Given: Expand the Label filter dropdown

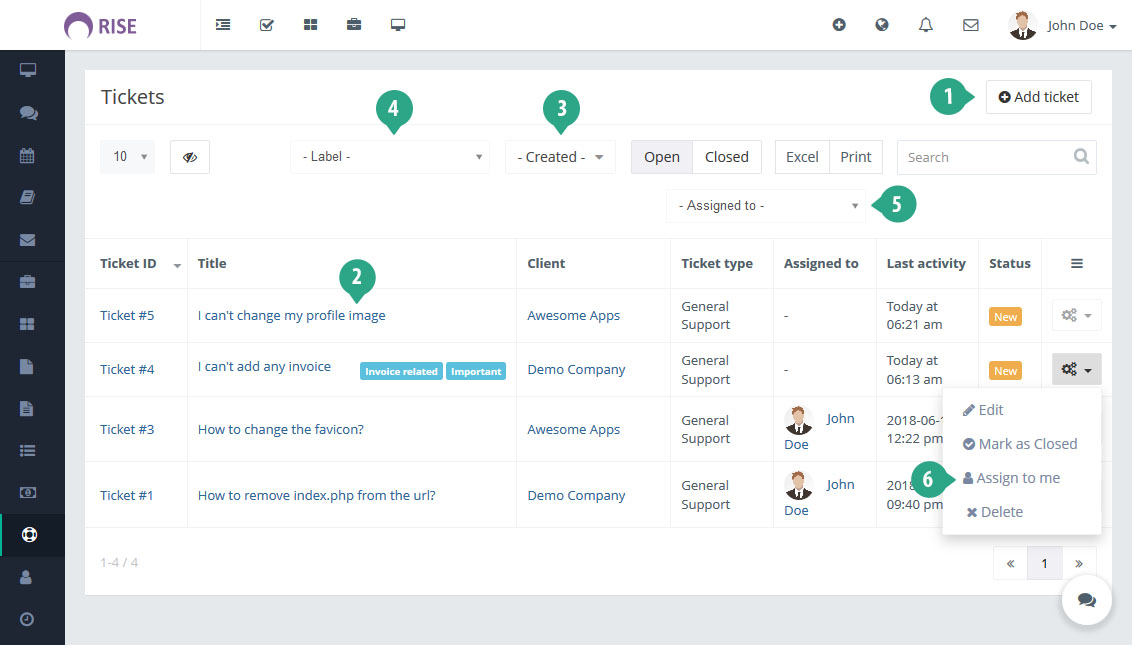Looking at the screenshot, I should (x=390, y=157).
